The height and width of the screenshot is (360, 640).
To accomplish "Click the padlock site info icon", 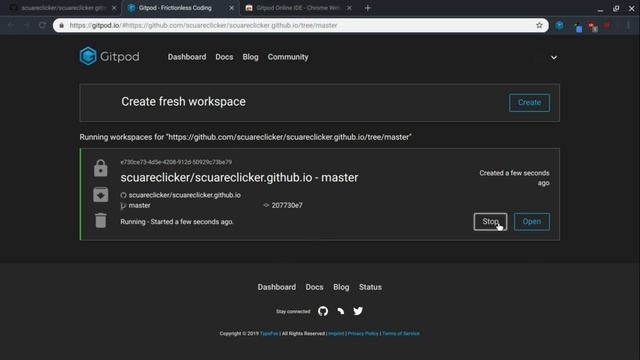I will pos(62,25).
